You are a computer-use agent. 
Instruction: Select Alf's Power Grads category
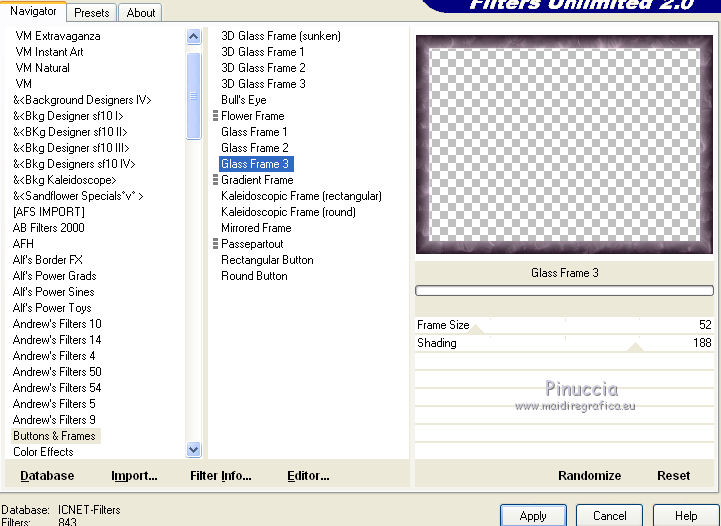click(x=54, y=276)
